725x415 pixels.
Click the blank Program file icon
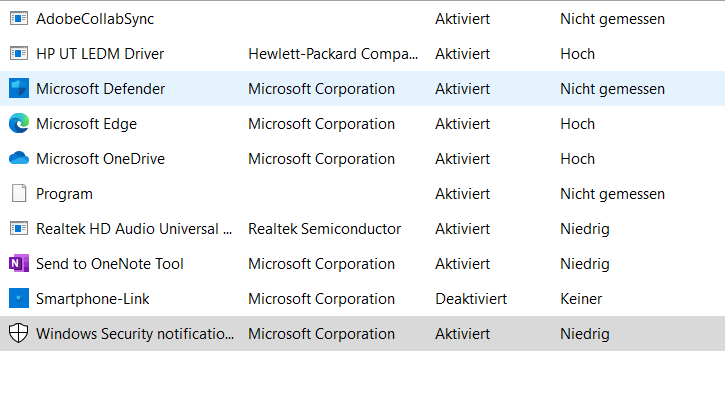(x=18, y=193)
